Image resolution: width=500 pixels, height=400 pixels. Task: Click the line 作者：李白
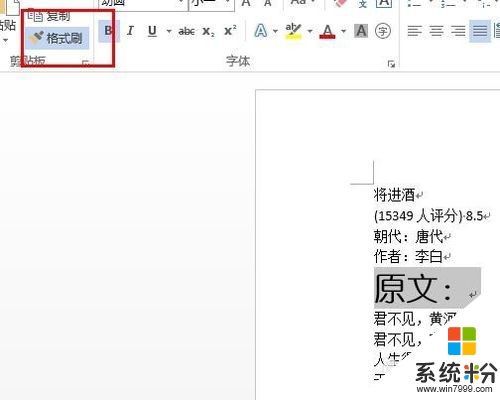(x=408, y=257)
